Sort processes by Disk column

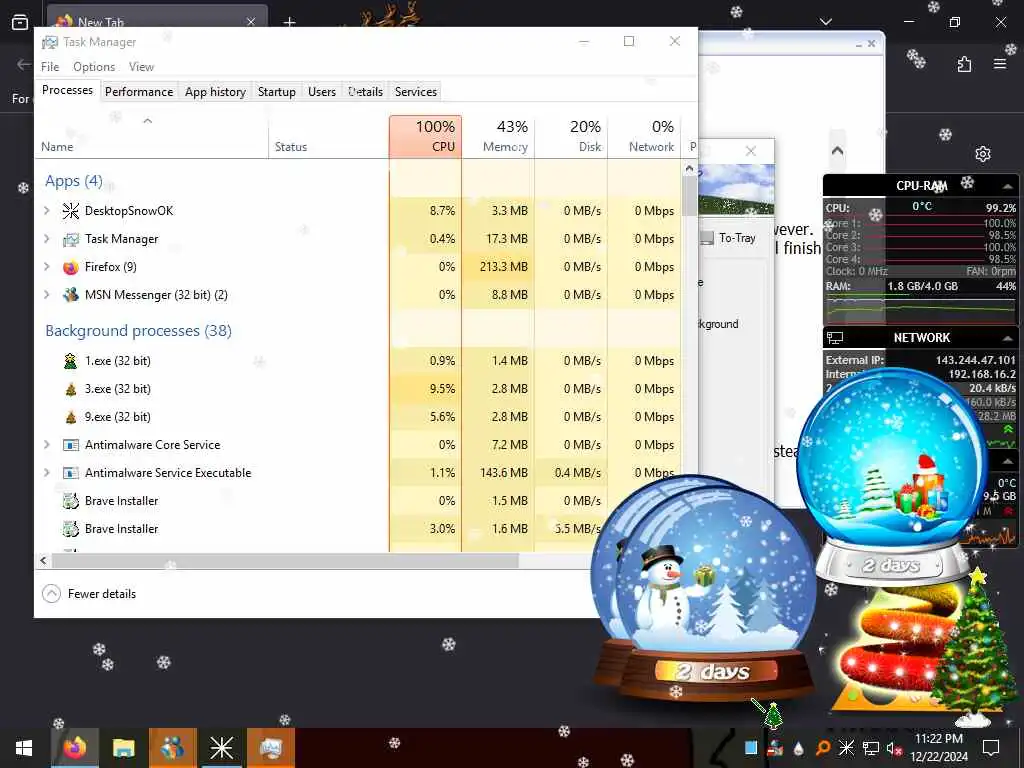coord(571,136)
